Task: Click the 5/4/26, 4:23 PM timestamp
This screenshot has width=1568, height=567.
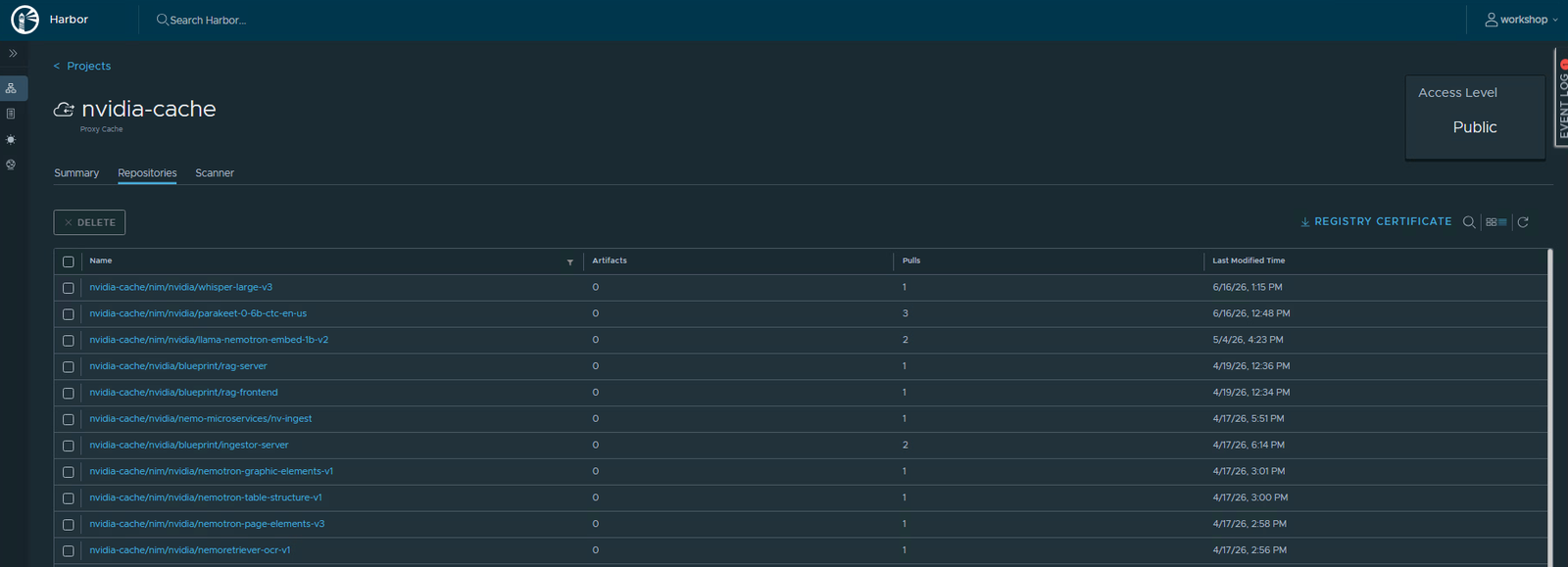Action: (1248, 340)
